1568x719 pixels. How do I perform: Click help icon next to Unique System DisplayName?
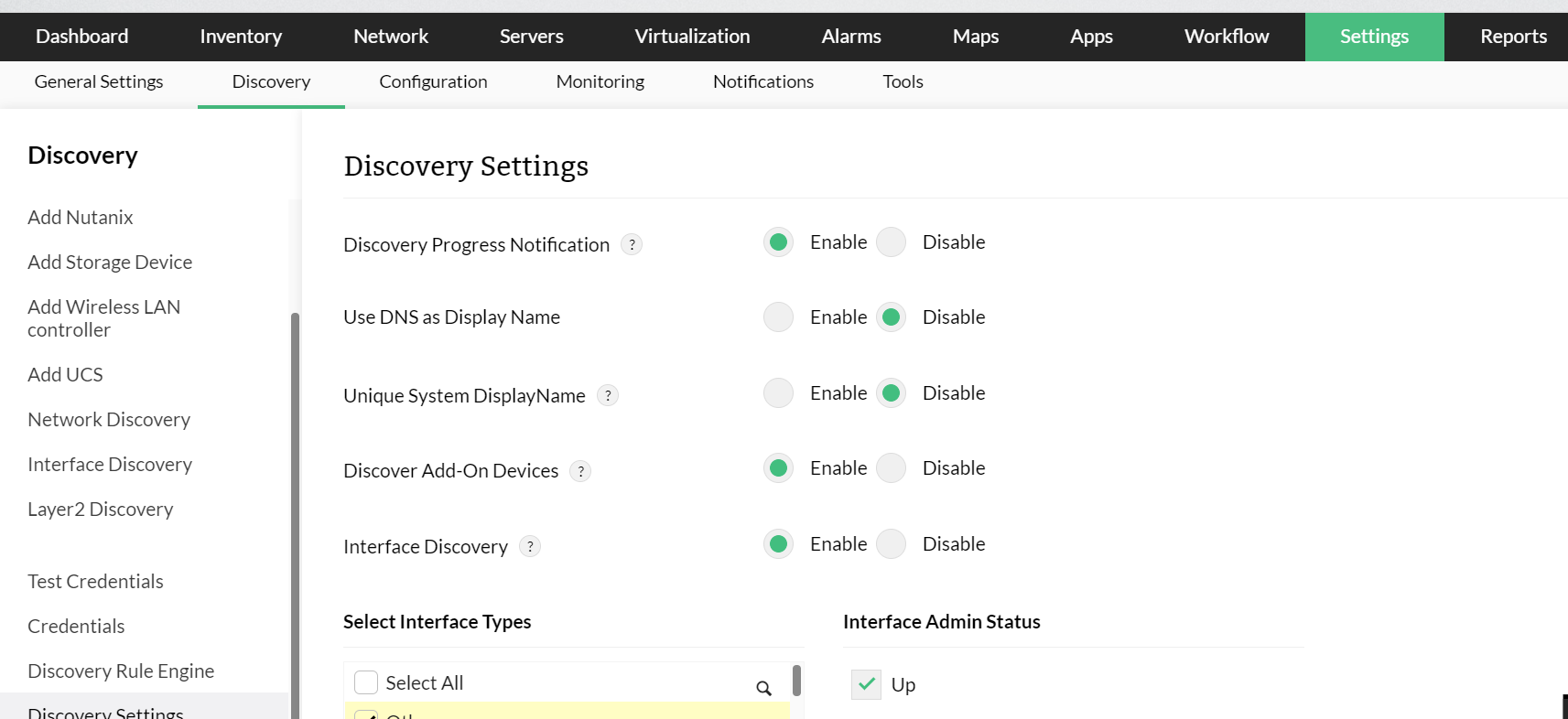pos(608,395)
